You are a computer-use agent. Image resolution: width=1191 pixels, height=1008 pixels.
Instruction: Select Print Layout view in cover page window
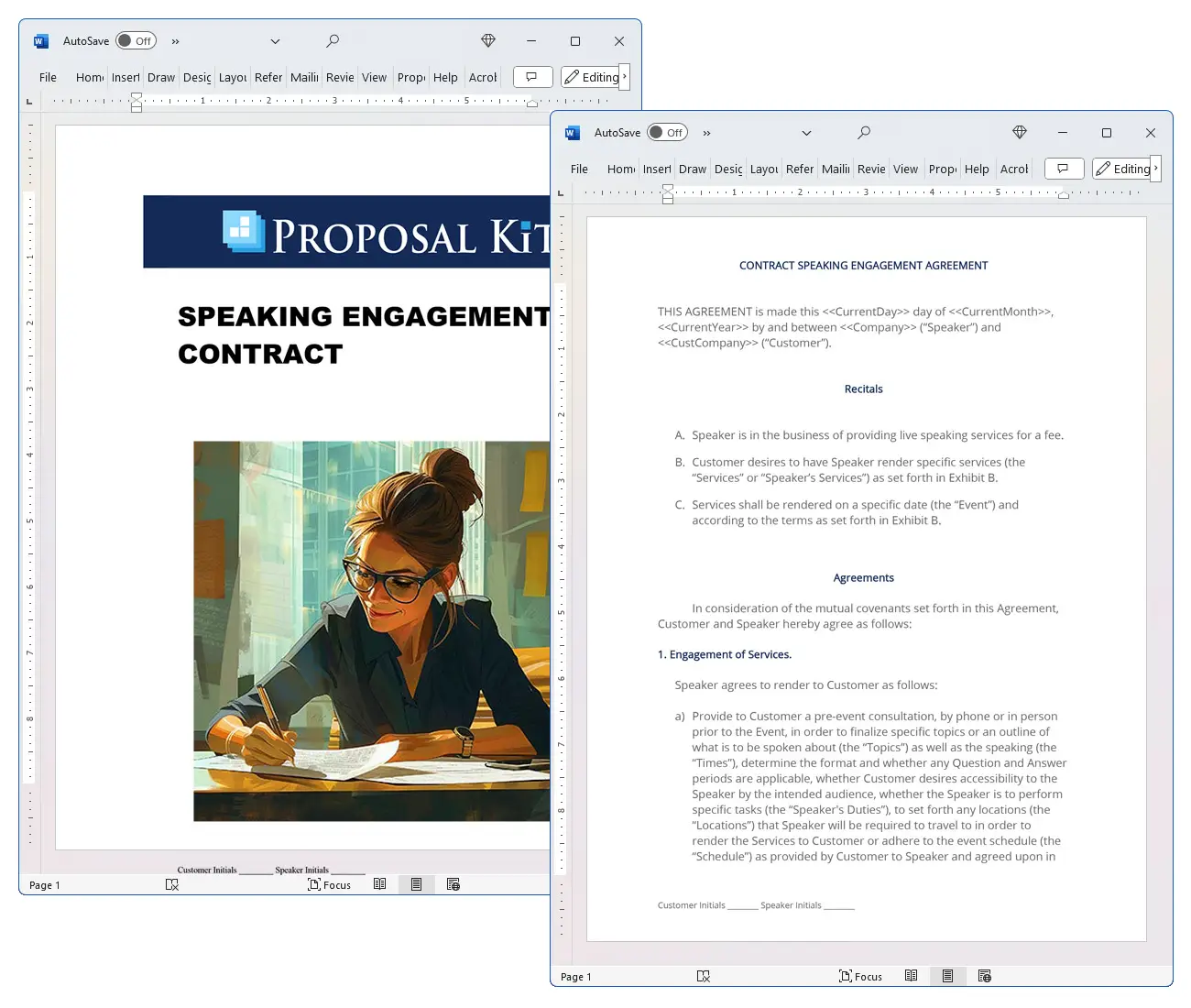click(x=416, y=884)
